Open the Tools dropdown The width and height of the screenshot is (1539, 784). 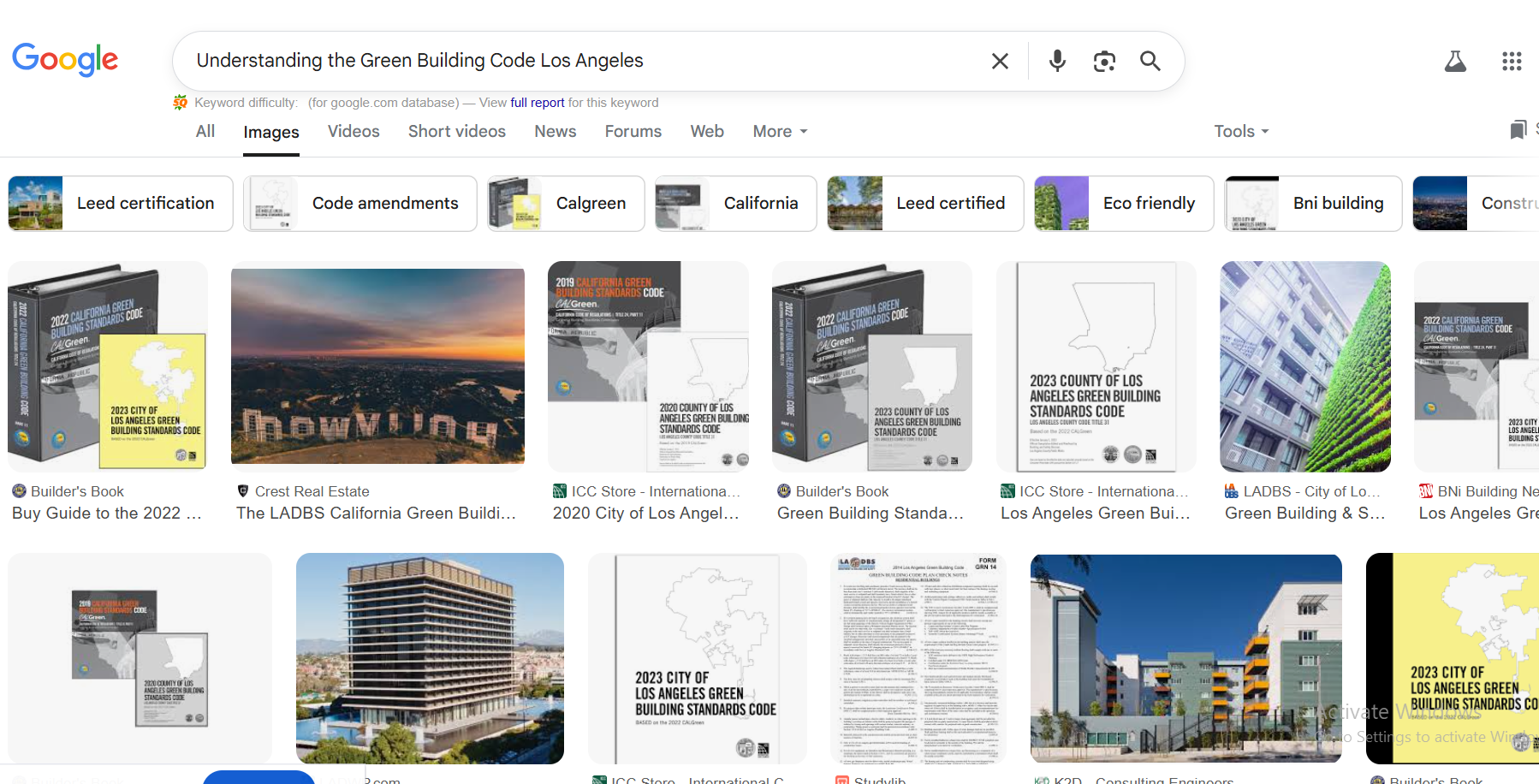(x=1240, y=131)
